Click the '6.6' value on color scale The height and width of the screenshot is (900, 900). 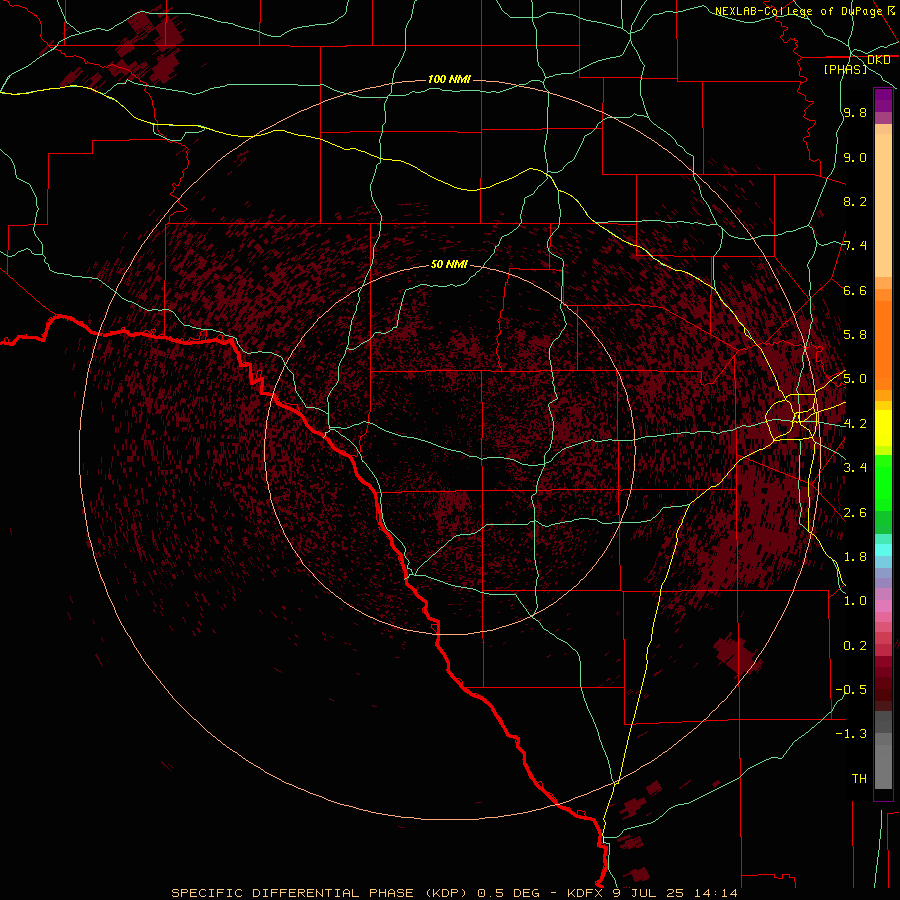[855, 290]
